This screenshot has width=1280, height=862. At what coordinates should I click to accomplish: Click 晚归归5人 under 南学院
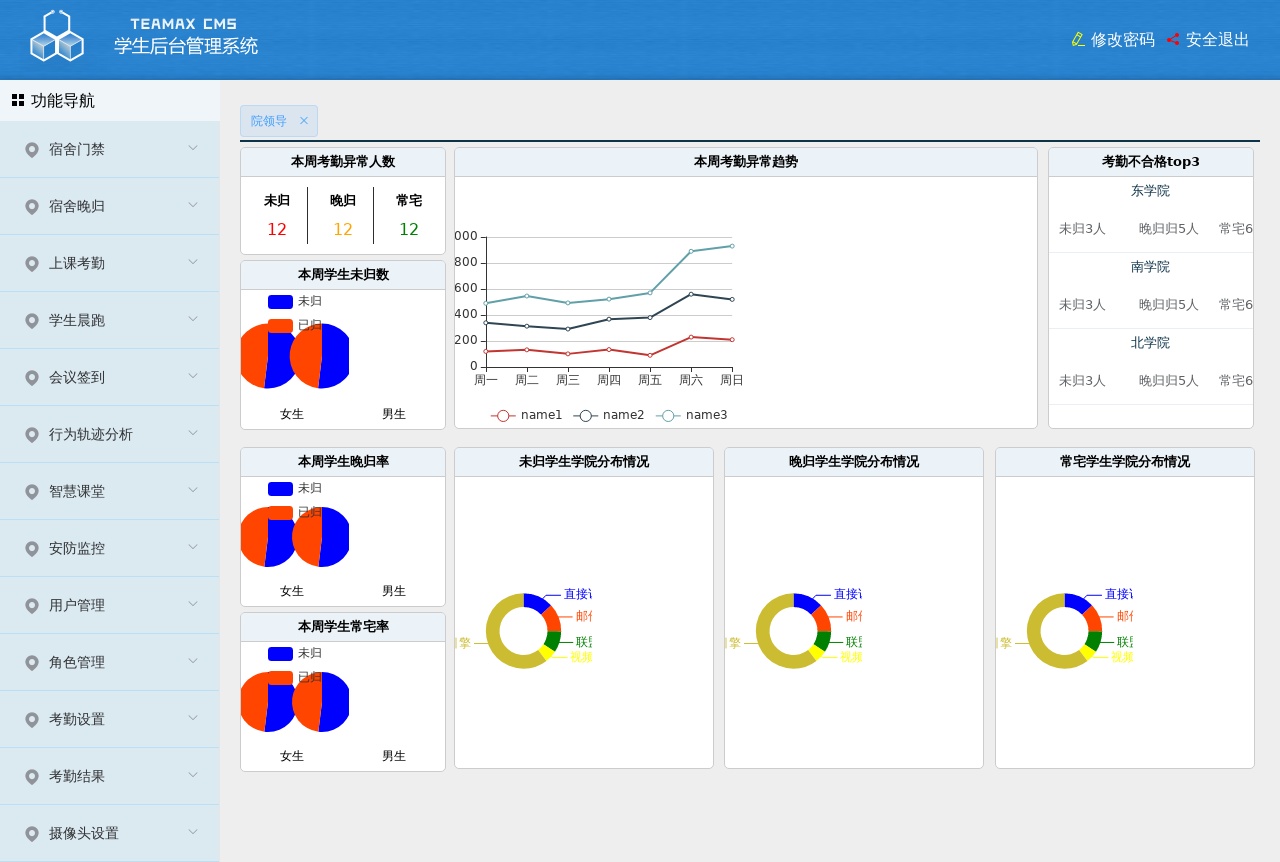(x=1168, y=305)
